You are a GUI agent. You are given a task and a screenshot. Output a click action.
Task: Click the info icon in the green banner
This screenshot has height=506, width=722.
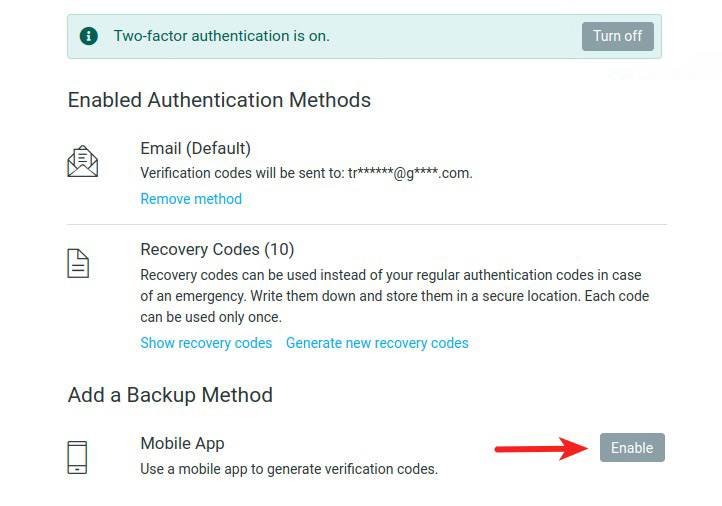(x=89, y=36)
